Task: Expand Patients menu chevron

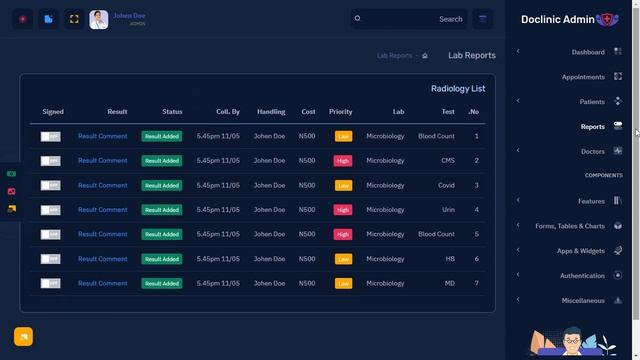Action: click(518, 101)
